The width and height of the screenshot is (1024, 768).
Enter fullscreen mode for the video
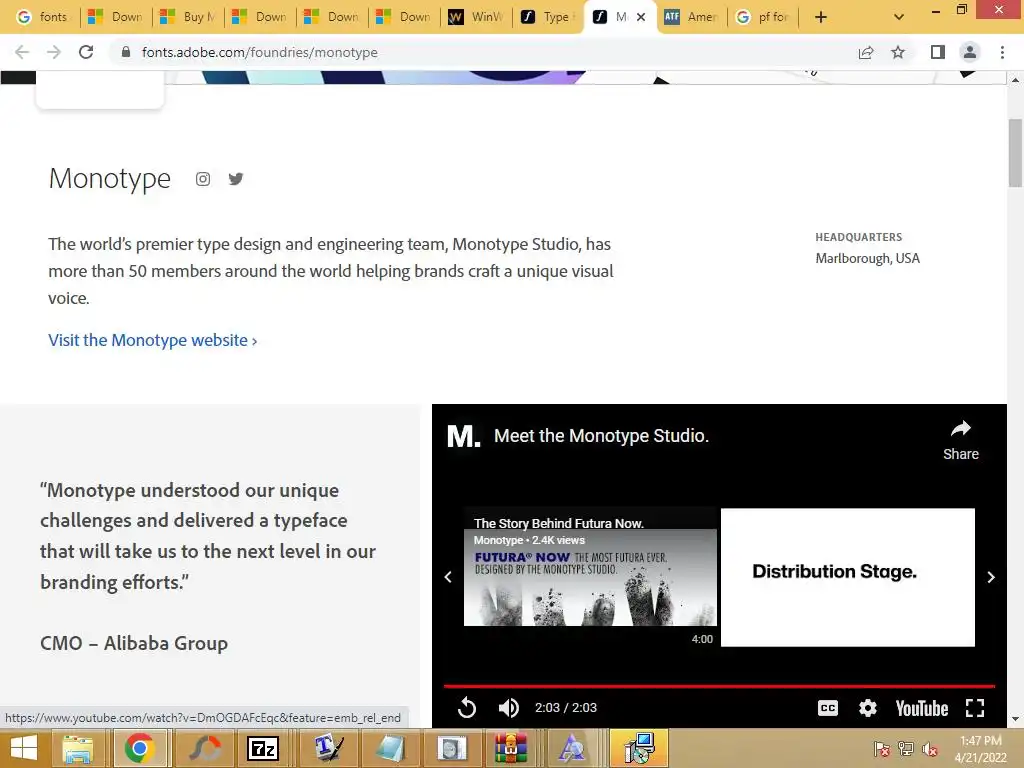point(975,708)
